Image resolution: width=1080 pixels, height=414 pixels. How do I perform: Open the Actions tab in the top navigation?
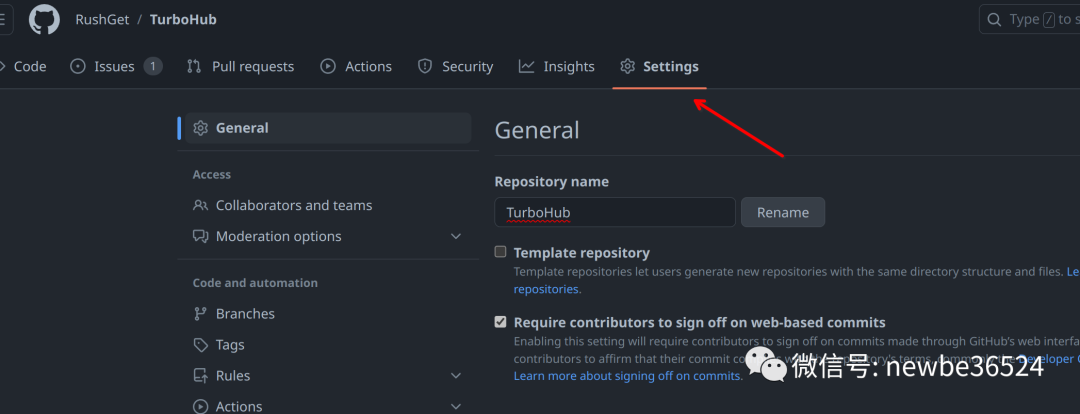point(356,67)
